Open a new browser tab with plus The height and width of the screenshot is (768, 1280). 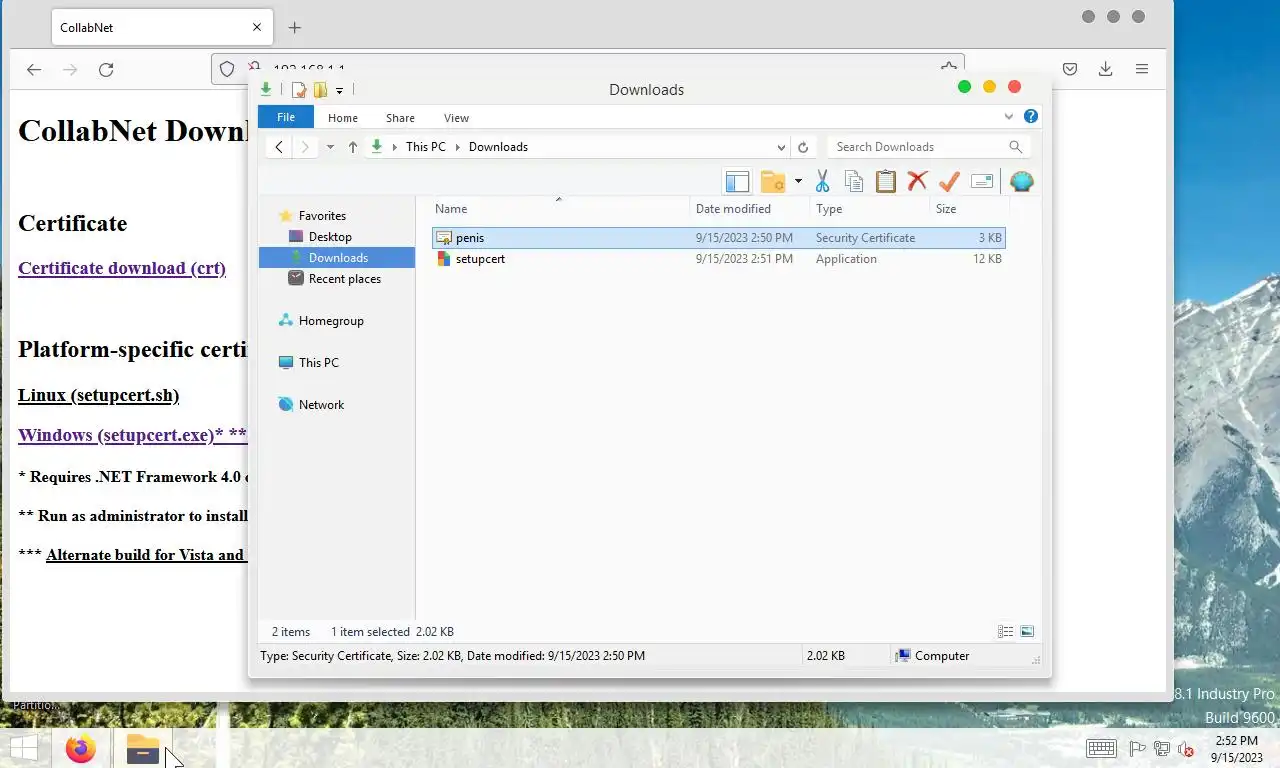coord(294,28)
